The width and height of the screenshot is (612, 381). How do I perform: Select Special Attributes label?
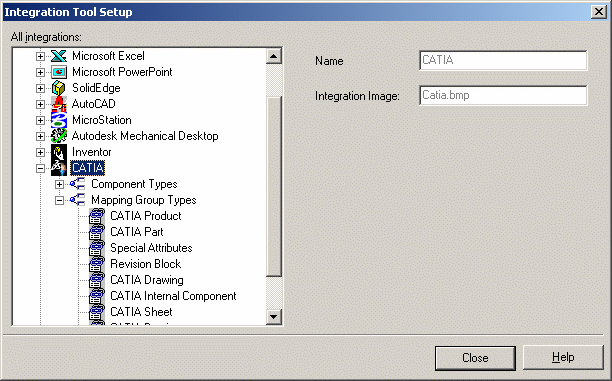point(151,248)
